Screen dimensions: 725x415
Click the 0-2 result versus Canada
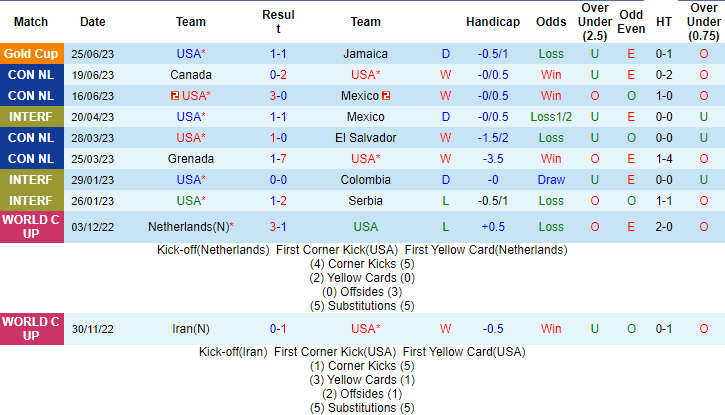tap(278, 75)
